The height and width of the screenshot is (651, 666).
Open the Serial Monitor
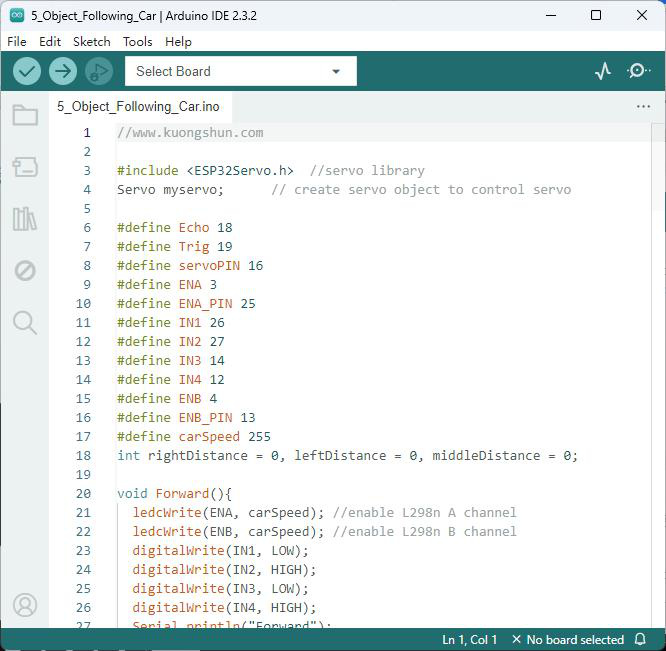tap(638, 71)
